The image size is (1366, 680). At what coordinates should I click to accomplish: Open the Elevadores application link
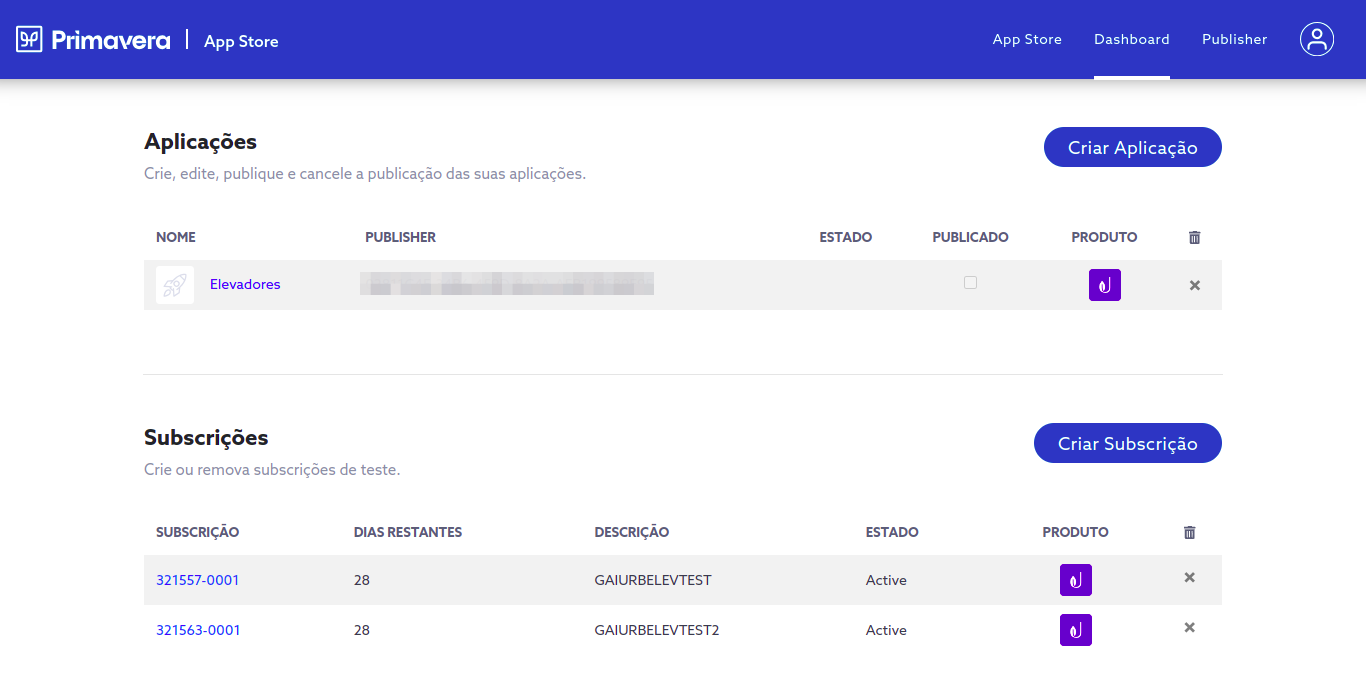pyautogui.click(x=244, y=284)
